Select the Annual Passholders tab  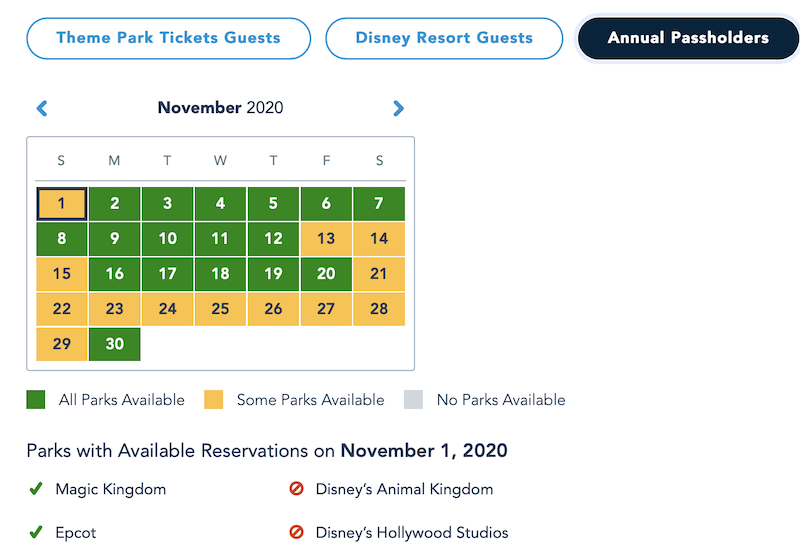(688, 38)
